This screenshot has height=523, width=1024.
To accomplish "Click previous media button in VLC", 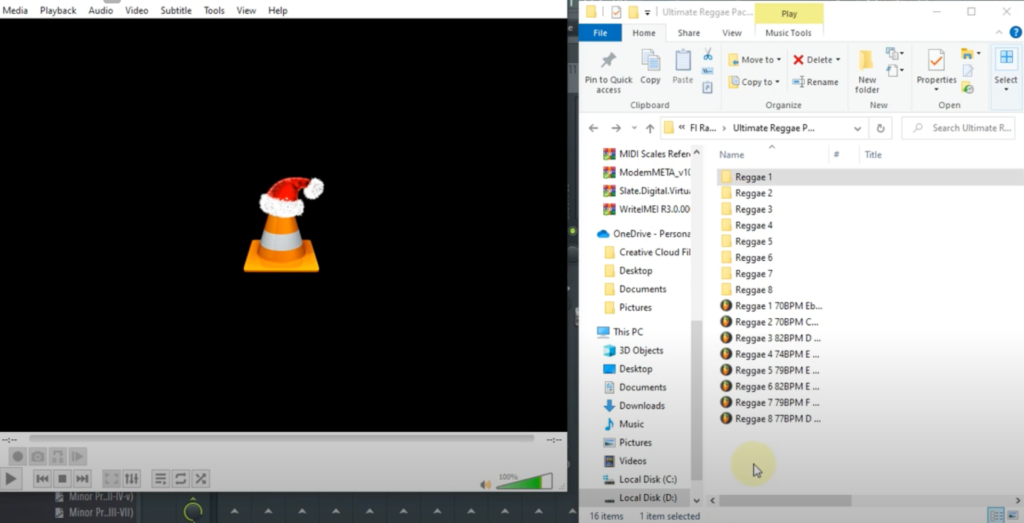I will point(42,479).
